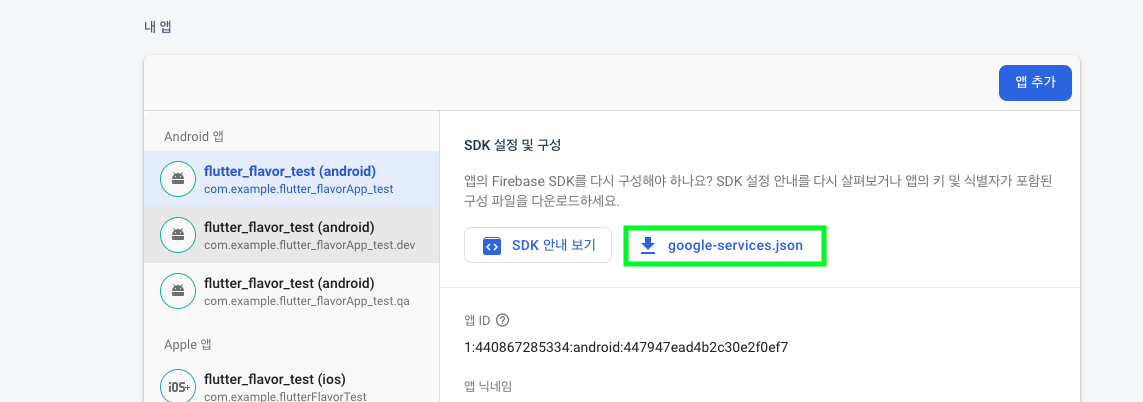Select the selected flutter_flavor_test (android) app title
This screenshot has width=1143, height=402.
[x=289, y=171]
